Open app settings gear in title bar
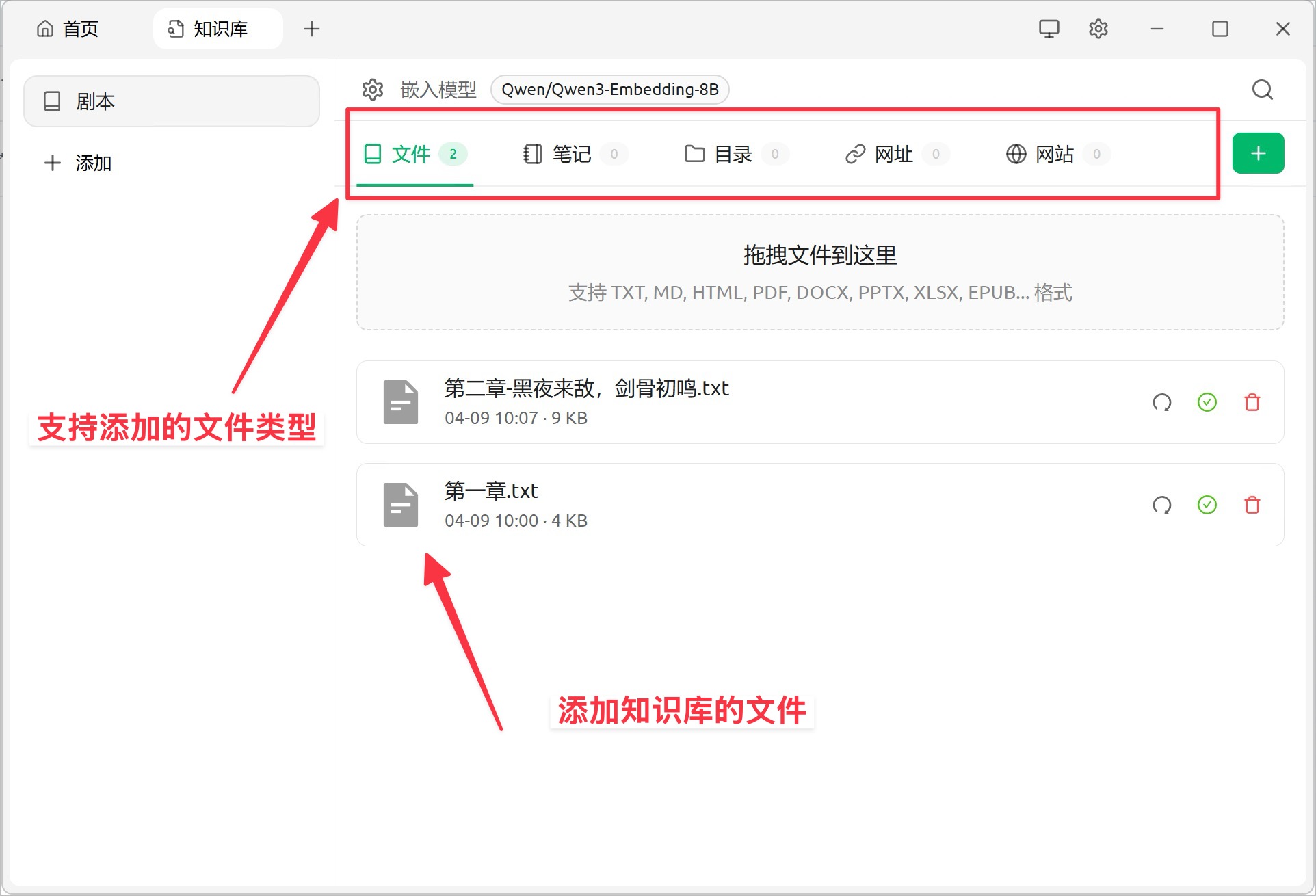This screenshot has height=896, width=1316. pos(1098,29)
